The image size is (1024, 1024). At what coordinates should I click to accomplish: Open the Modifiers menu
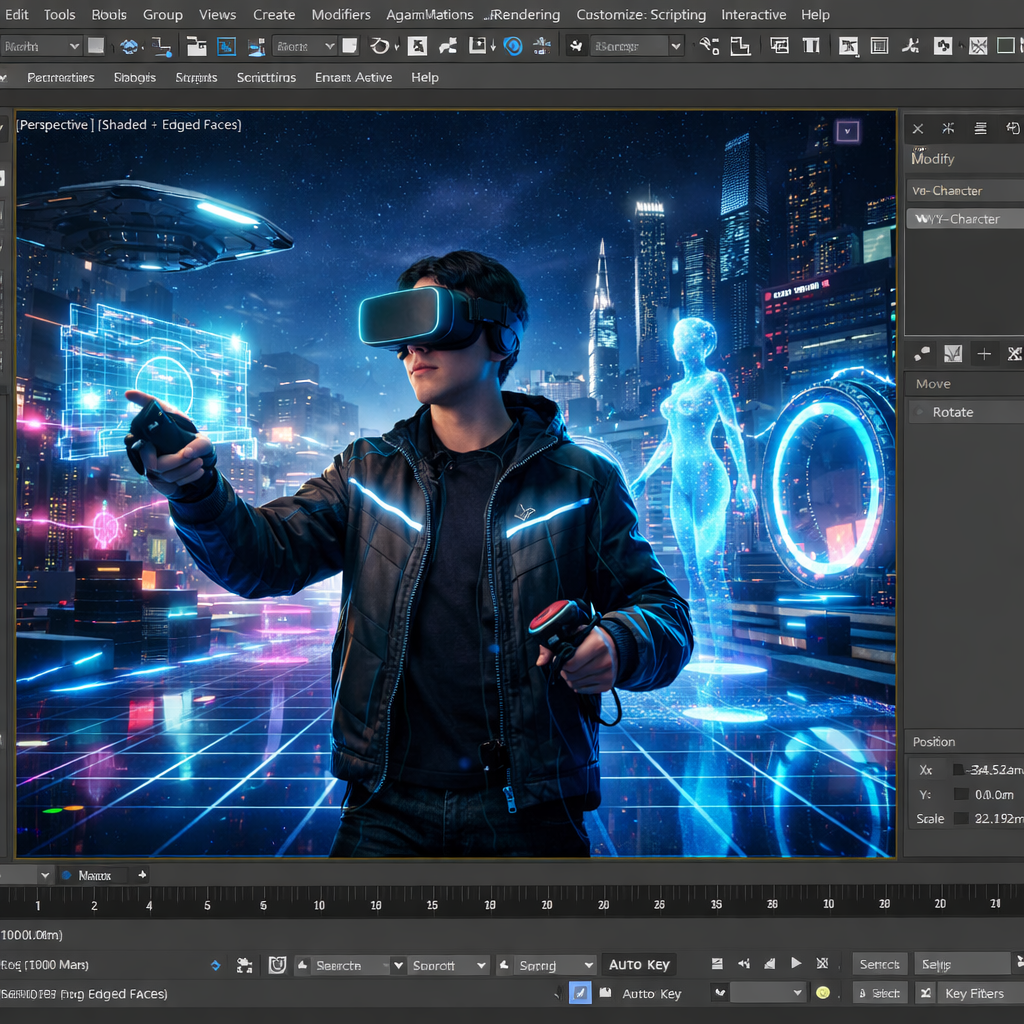click(x=341, y=15)
